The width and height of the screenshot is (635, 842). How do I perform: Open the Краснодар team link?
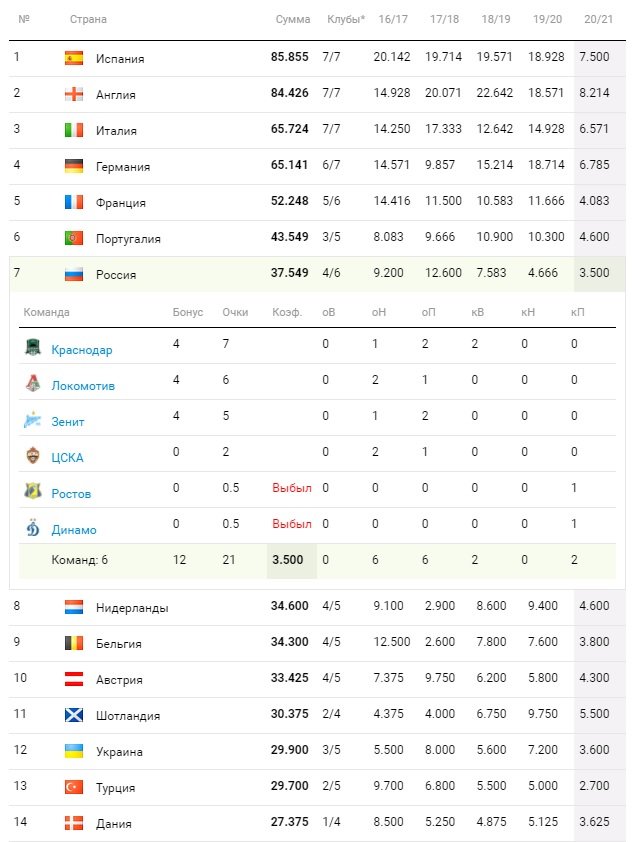pos(82,350)
